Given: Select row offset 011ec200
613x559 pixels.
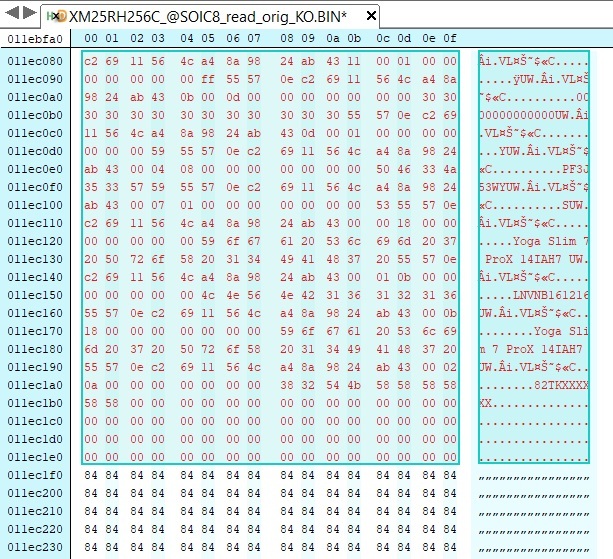Looking at the screenshot, I should click(x=35, y=493).
